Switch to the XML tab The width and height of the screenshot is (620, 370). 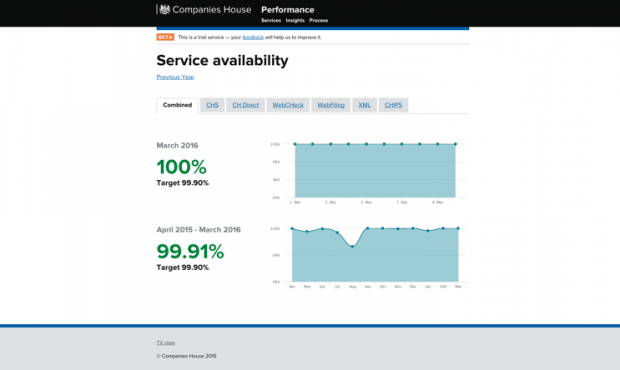pos(365,105)
